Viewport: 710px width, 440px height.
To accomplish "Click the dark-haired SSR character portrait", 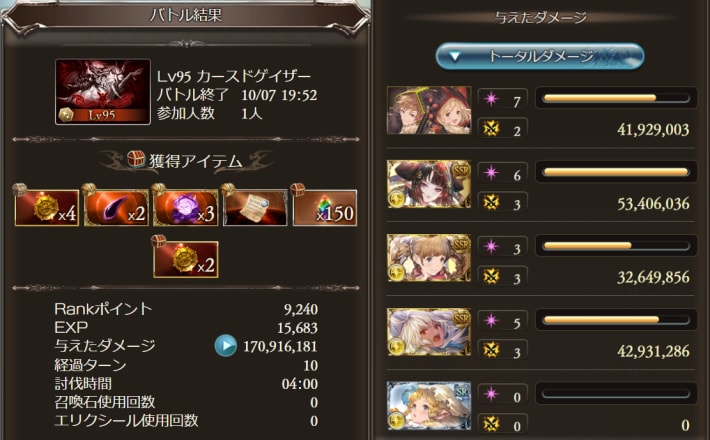I will click(x=429, y=184).
